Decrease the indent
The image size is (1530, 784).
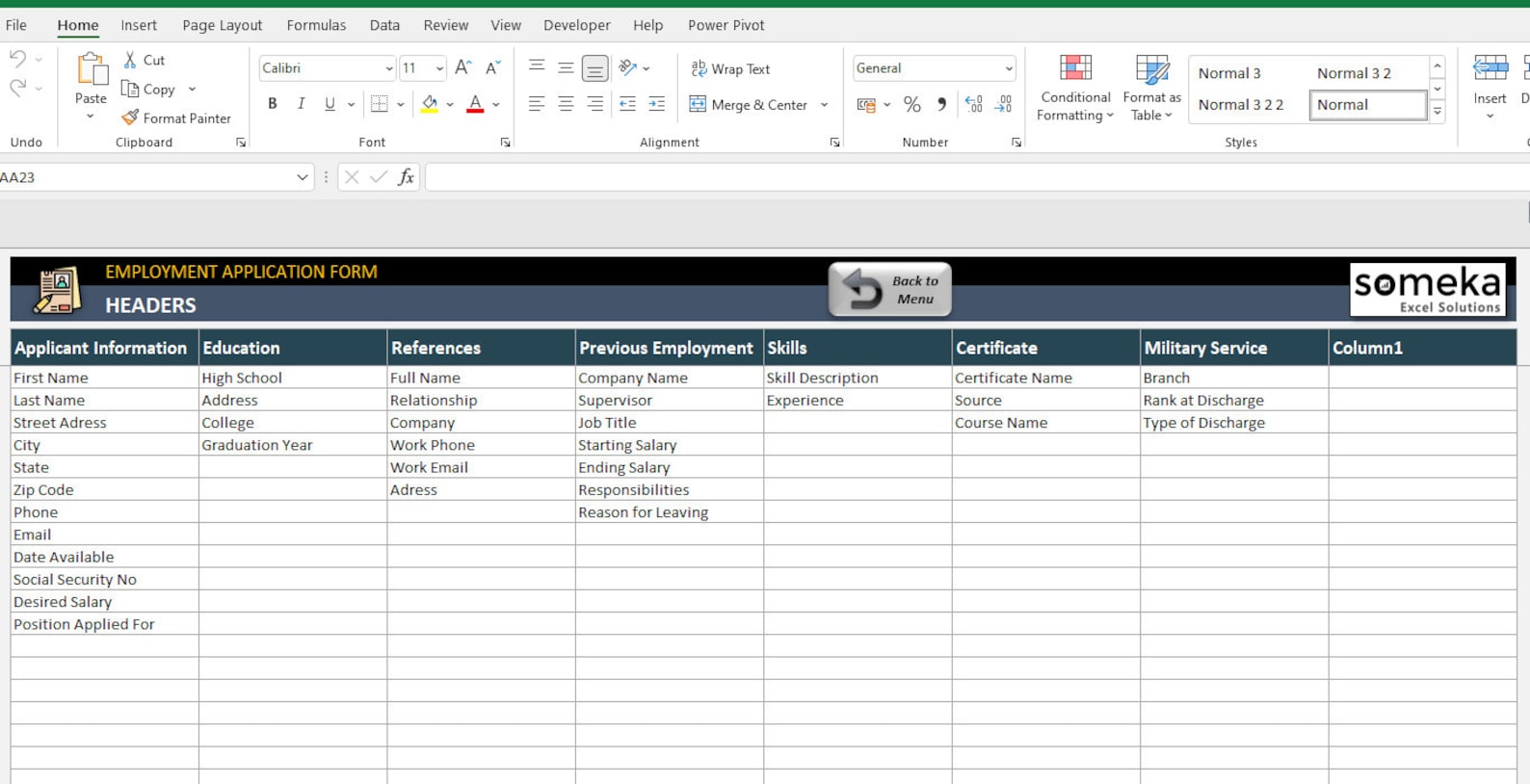coord(627,104)
